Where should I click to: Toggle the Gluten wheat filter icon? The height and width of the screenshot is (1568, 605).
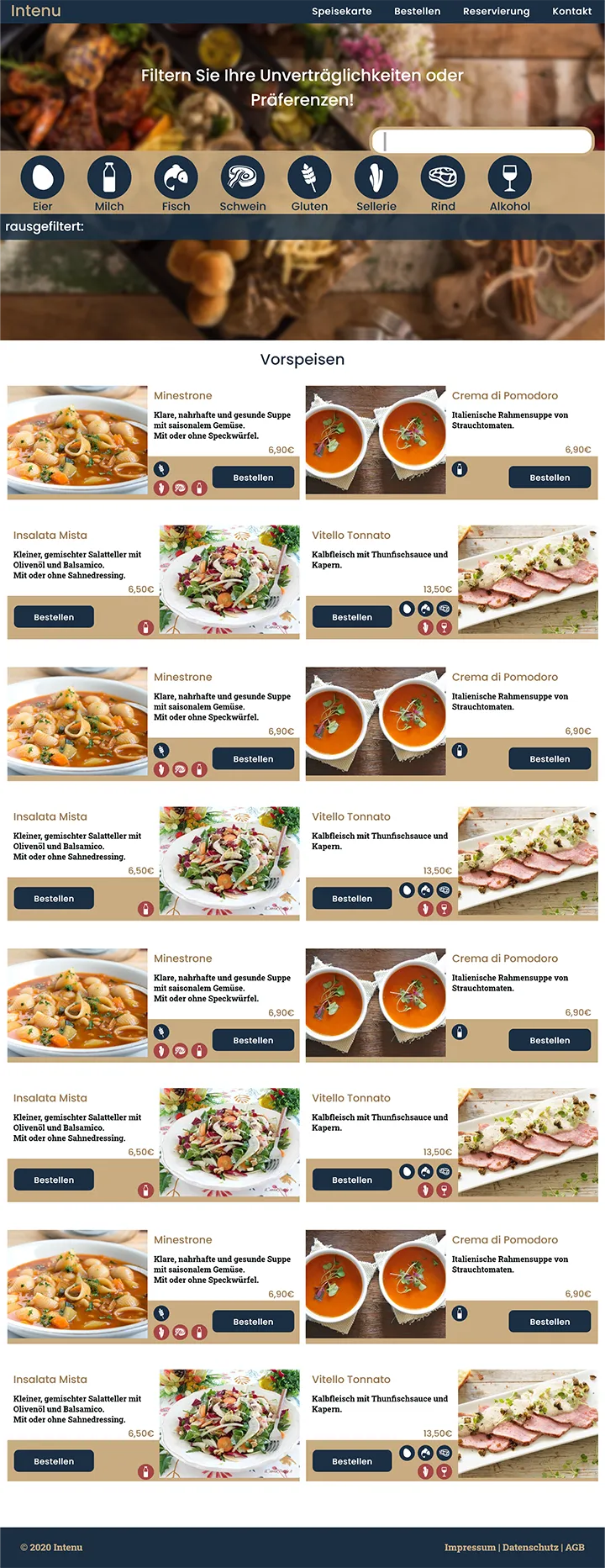[309, 177]
